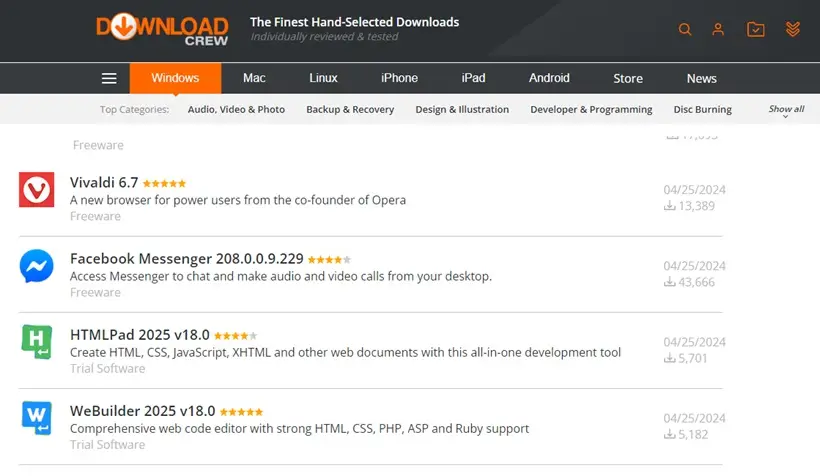Open the user account icon

[x=718, y=29]
